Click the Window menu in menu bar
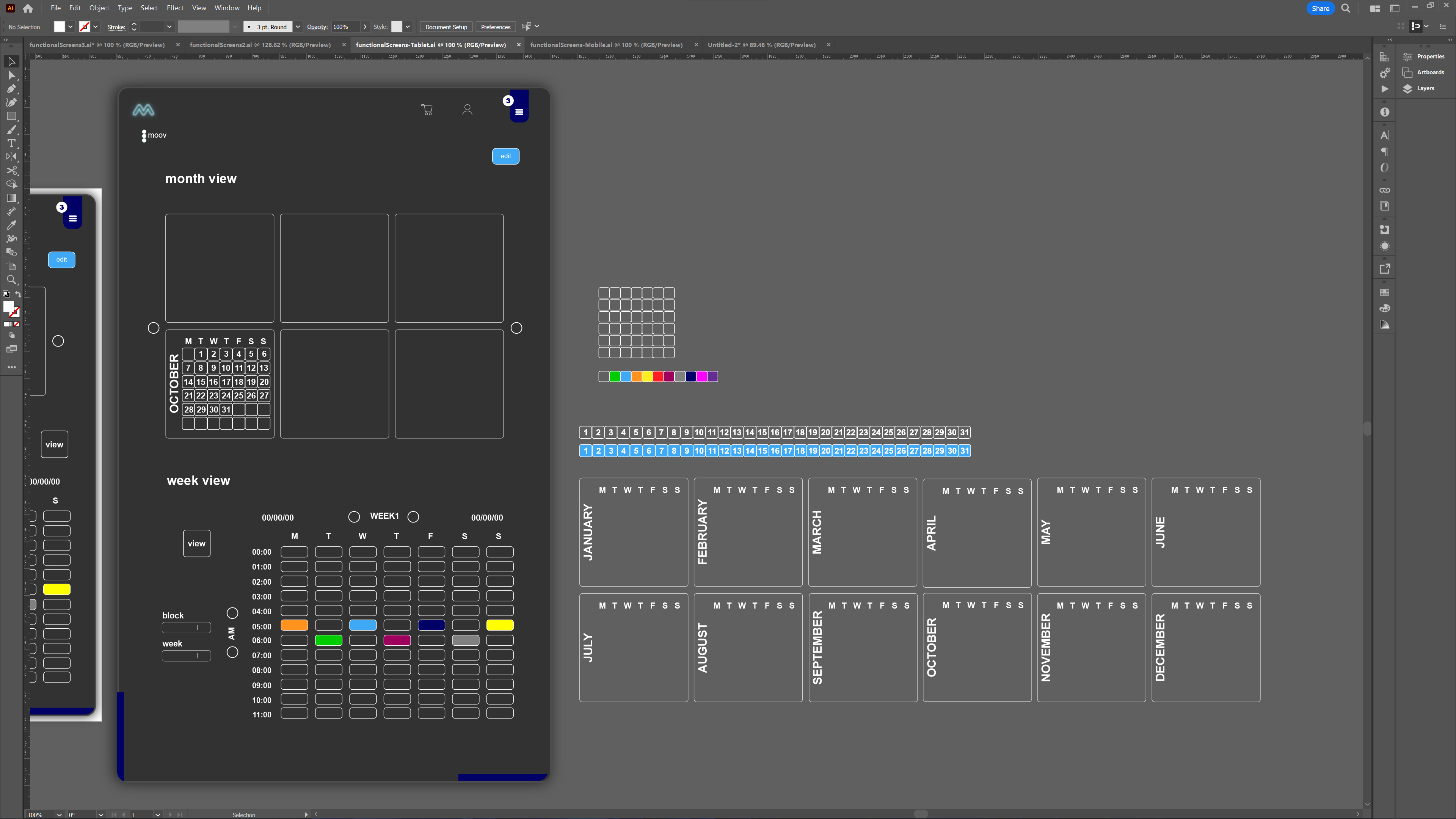The height and width of the screenshot is (819, 1456). click(x=227, y=8)
